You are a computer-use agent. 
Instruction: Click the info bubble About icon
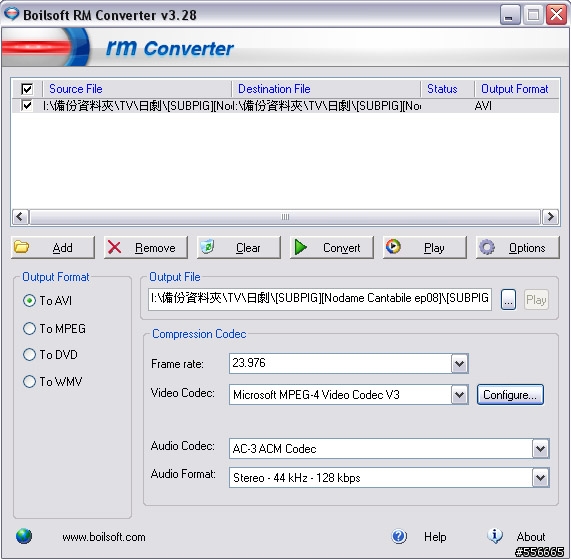[x=495, y=536]
